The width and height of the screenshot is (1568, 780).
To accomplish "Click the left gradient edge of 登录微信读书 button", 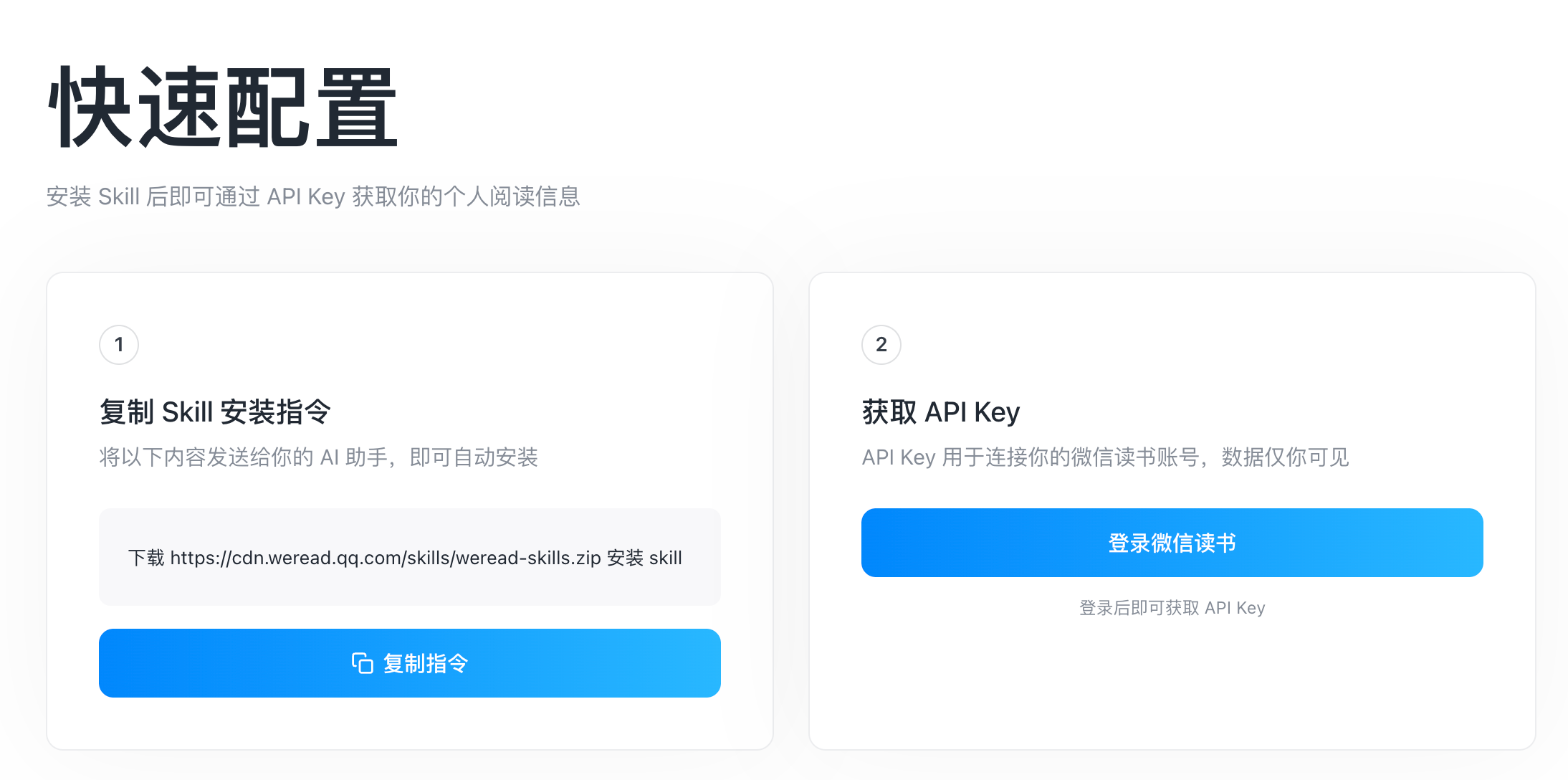I will click(881, 543).
